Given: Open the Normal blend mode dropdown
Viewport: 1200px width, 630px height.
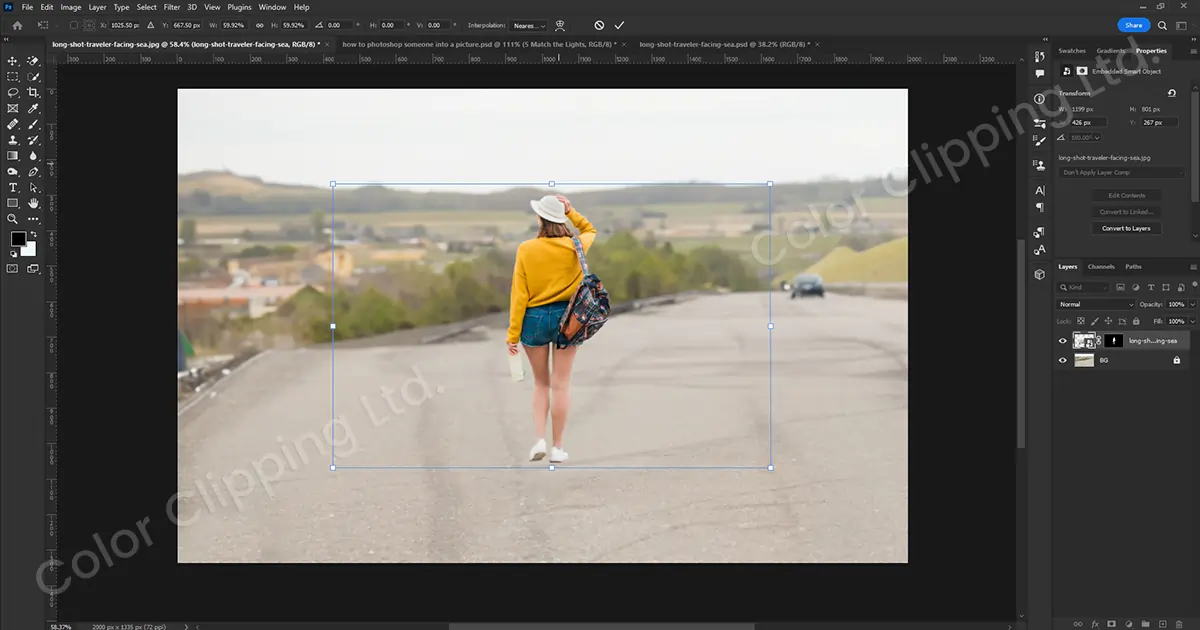Looking at the screenshot, I should coord(1097,304).
